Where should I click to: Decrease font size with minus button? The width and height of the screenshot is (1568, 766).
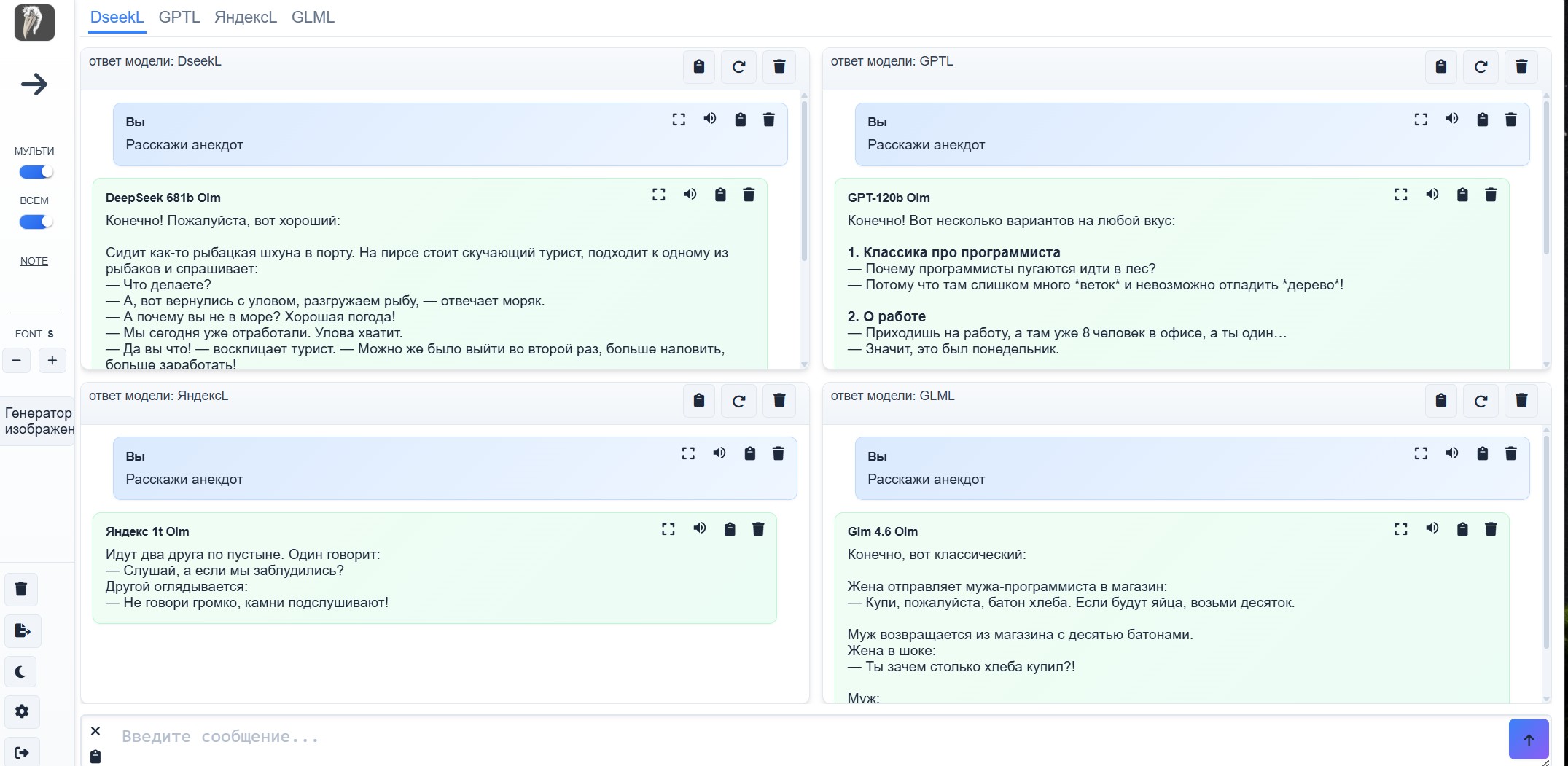(16, 360)
